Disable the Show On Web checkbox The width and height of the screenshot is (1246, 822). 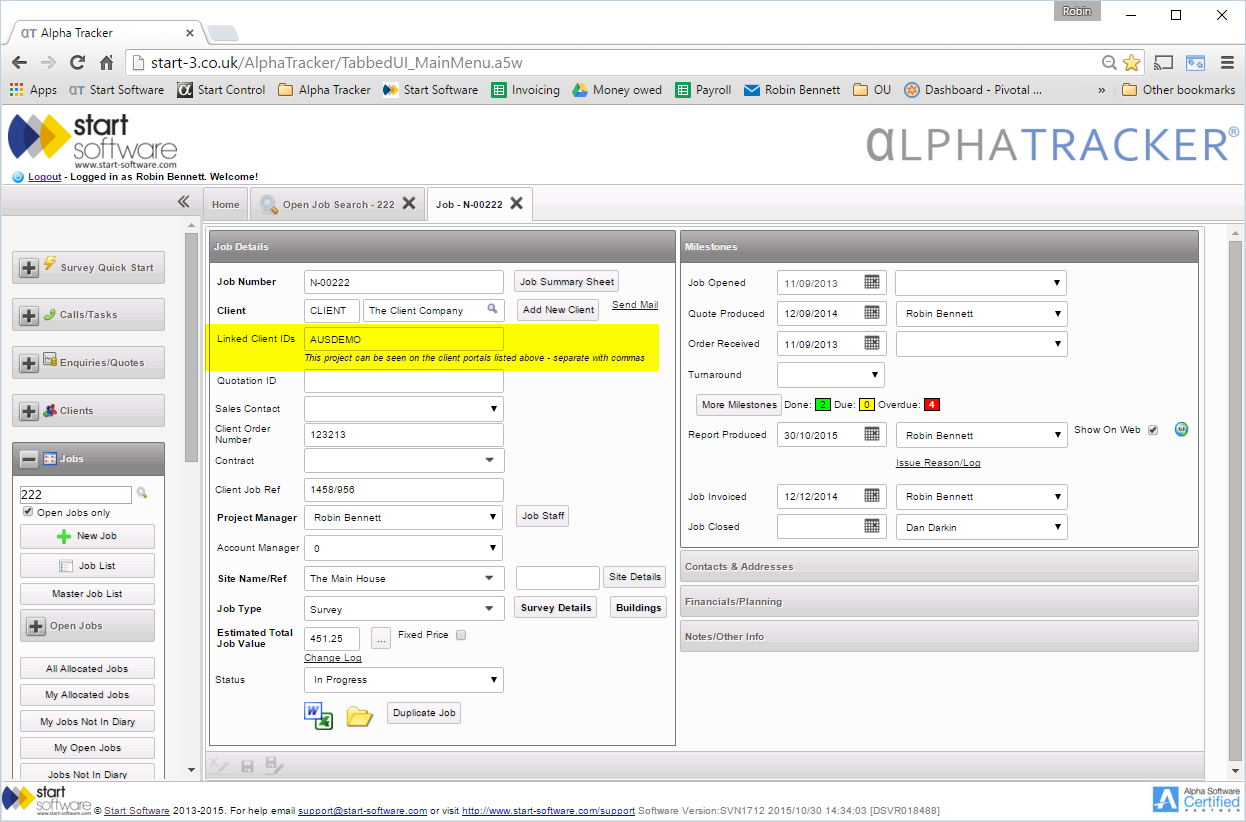pyautogui.click(x=1153, y=429)
